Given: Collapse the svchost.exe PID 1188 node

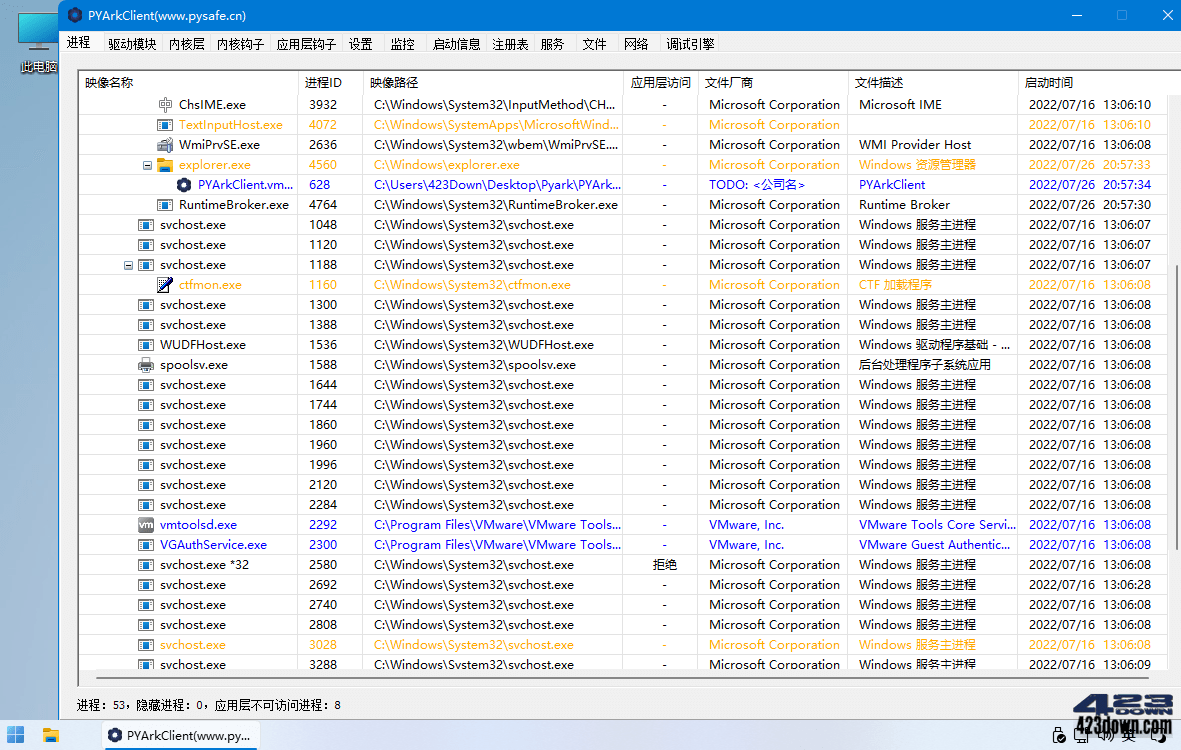Looking at the screenshot, I should pos(128,264).
